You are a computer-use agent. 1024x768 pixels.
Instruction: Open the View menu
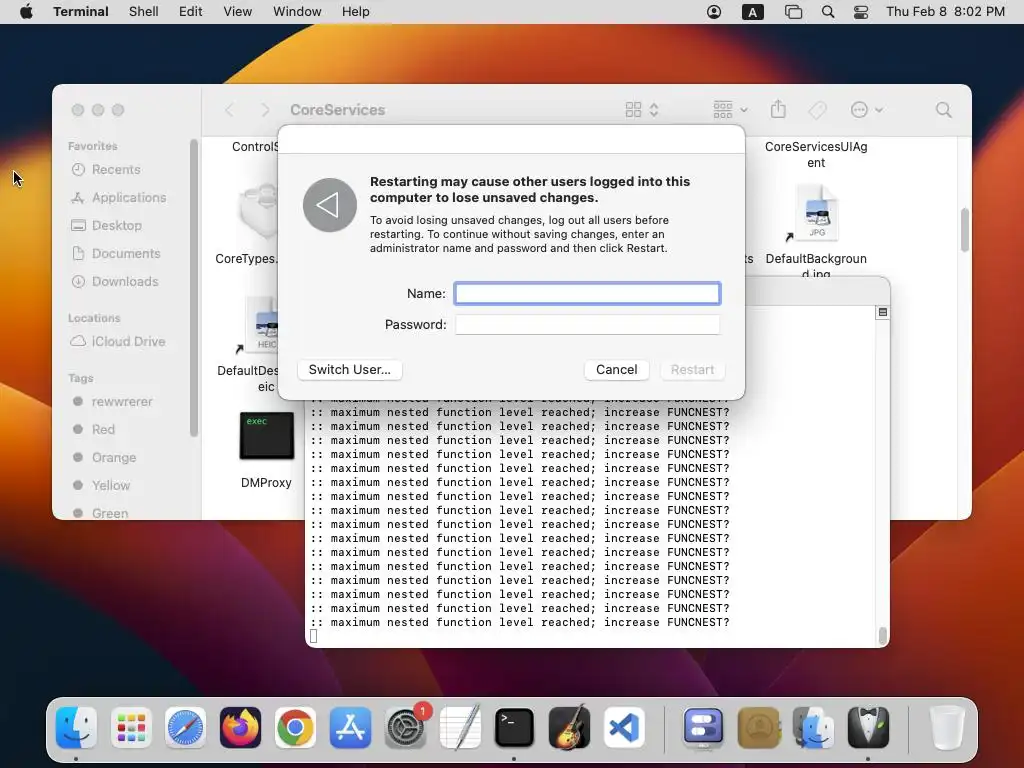(x=238, y=12)
